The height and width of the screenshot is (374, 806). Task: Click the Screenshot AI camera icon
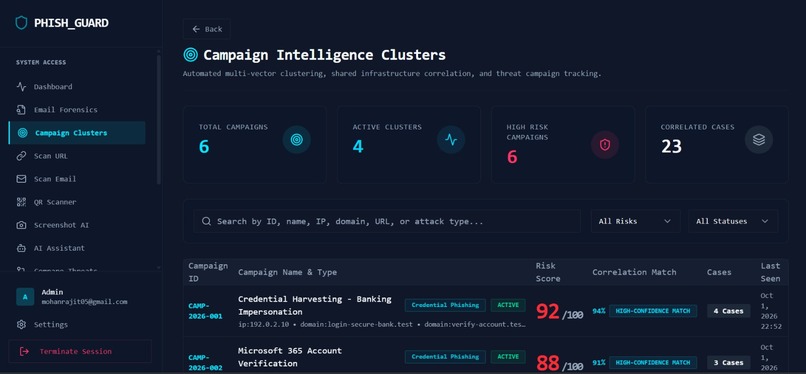21,225
